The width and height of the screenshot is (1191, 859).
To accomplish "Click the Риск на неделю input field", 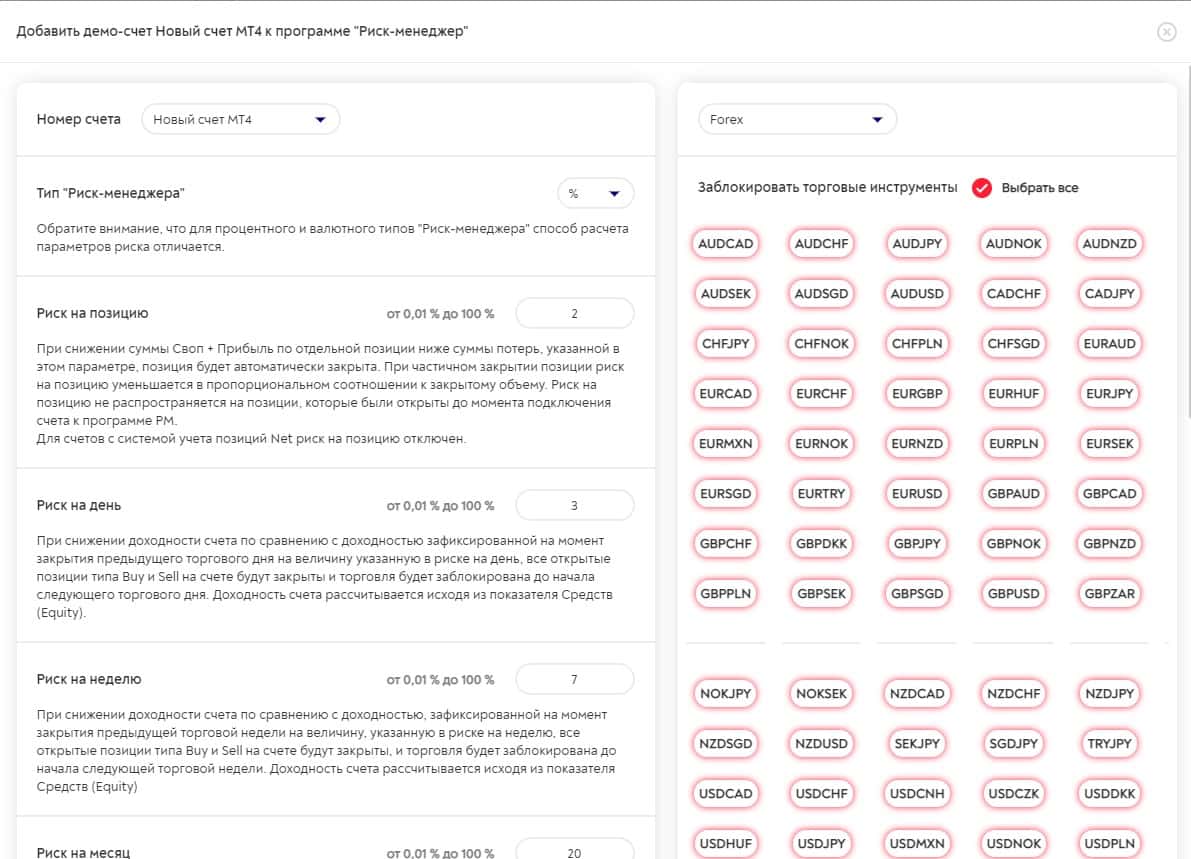I will coord(574,680).
